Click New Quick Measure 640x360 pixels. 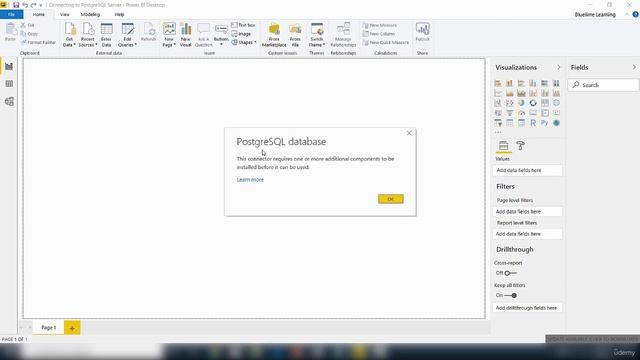pos(386,42)
